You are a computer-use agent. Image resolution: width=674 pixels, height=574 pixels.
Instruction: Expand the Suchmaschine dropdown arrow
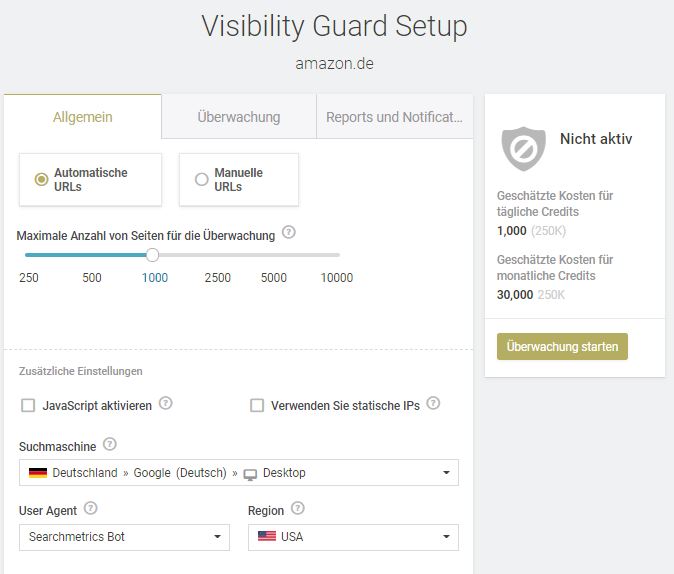point(446,473)
